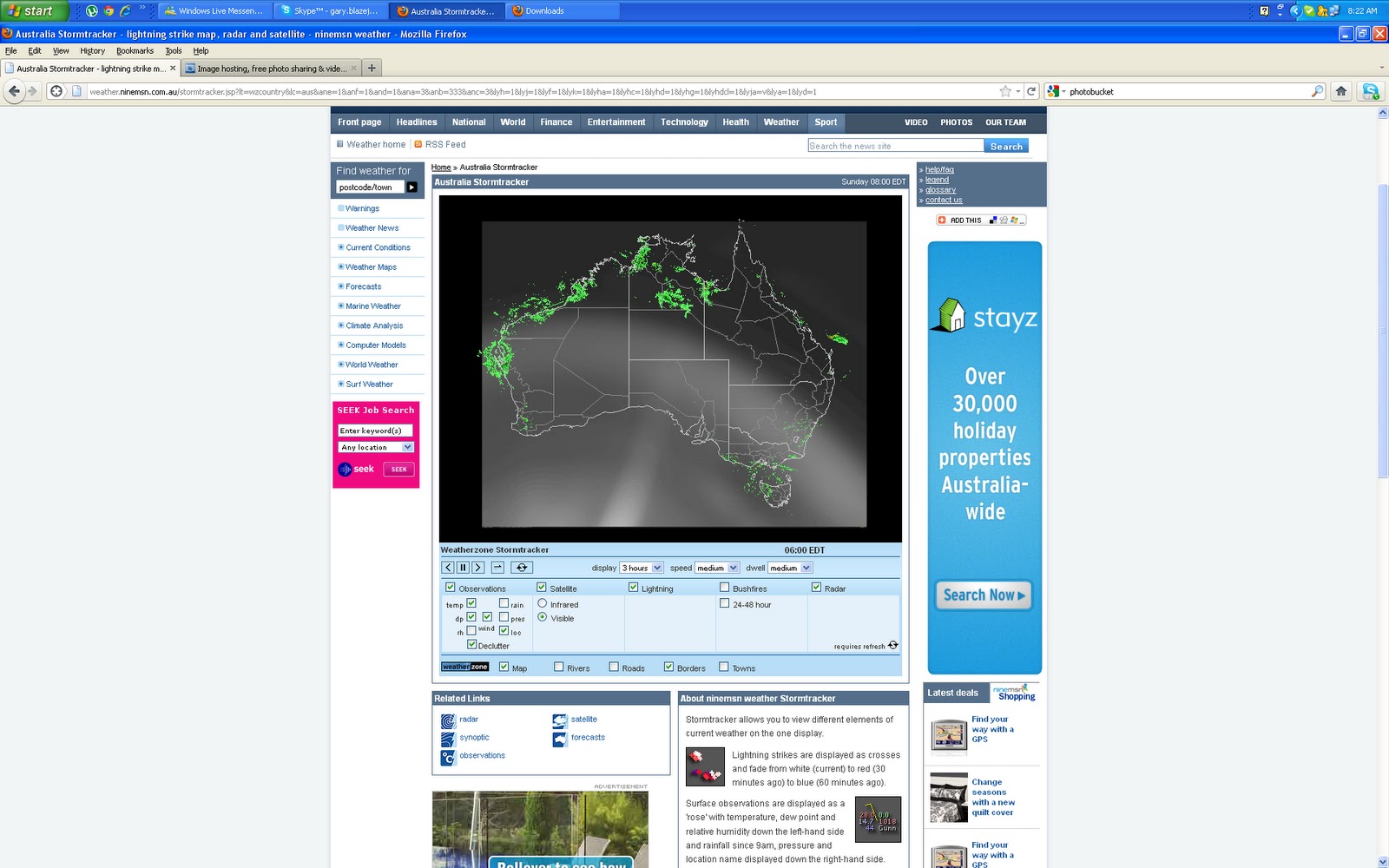The width and height of the screenshot is (1389, 868).
Task: Click the arrow-bar animation mode button
Action: [x=497, y=568]
